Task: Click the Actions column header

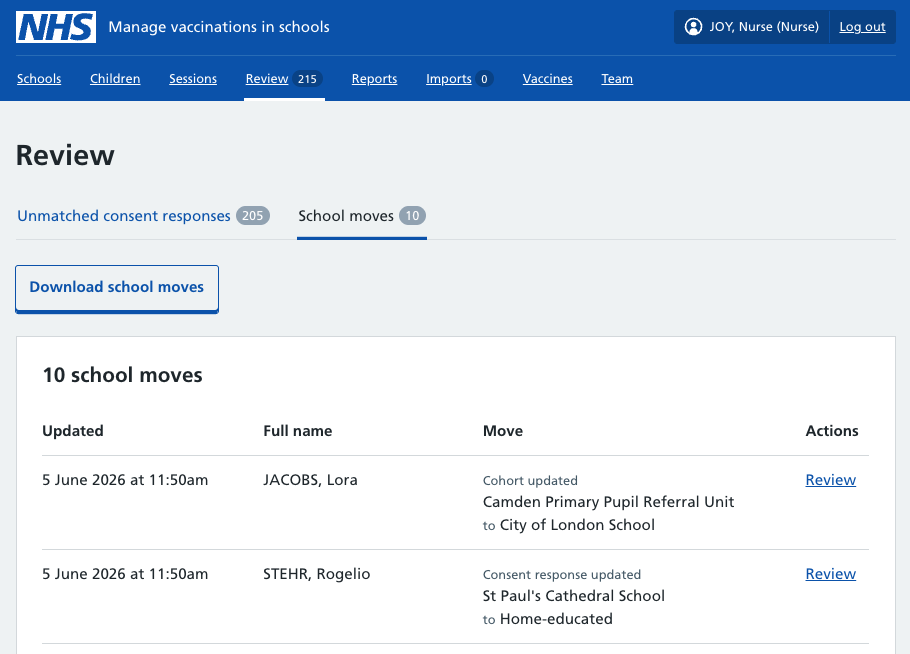Action: pyautogui.click(x=832, y=431)
